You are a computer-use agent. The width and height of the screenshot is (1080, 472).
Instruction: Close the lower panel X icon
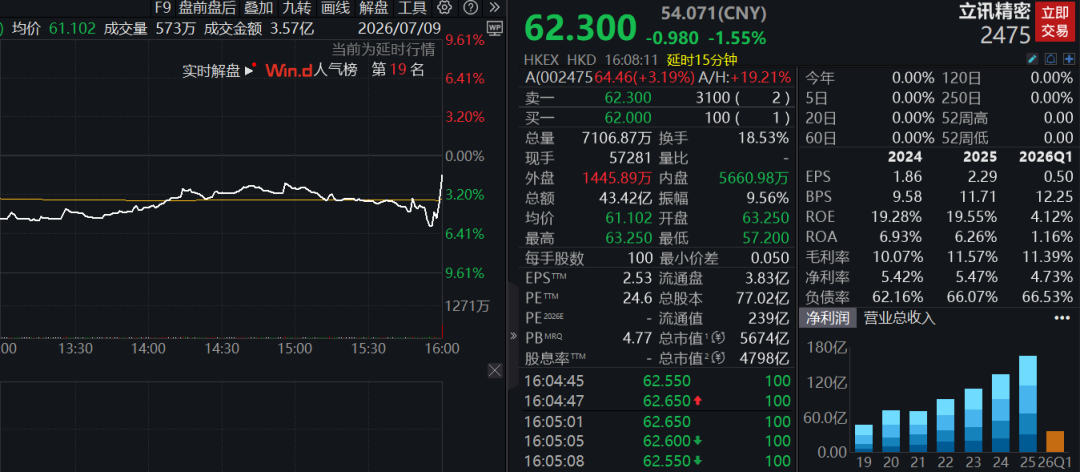[x=495, y=370]
